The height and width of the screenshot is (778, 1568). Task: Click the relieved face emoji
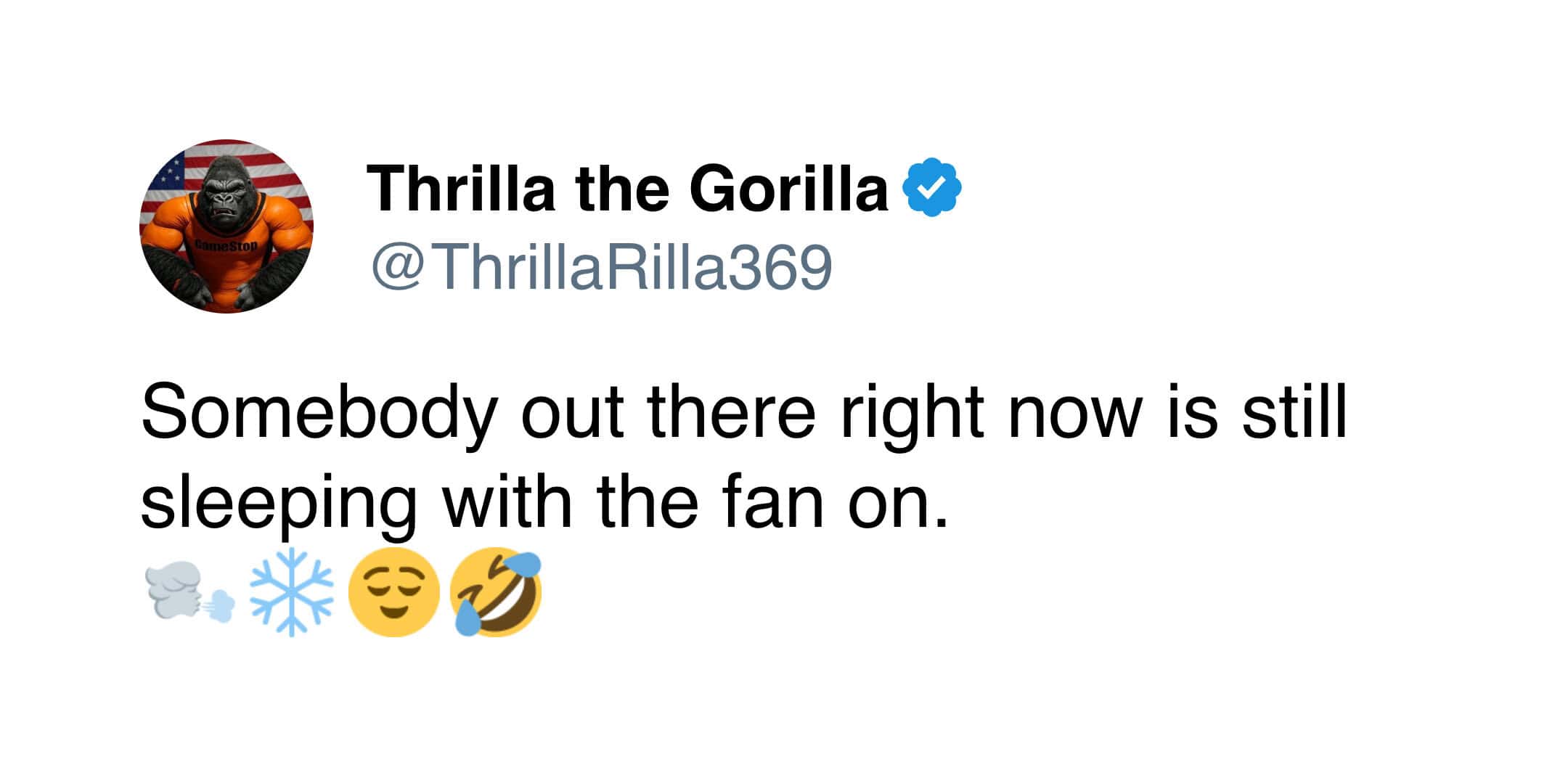[x=393, y=592]
